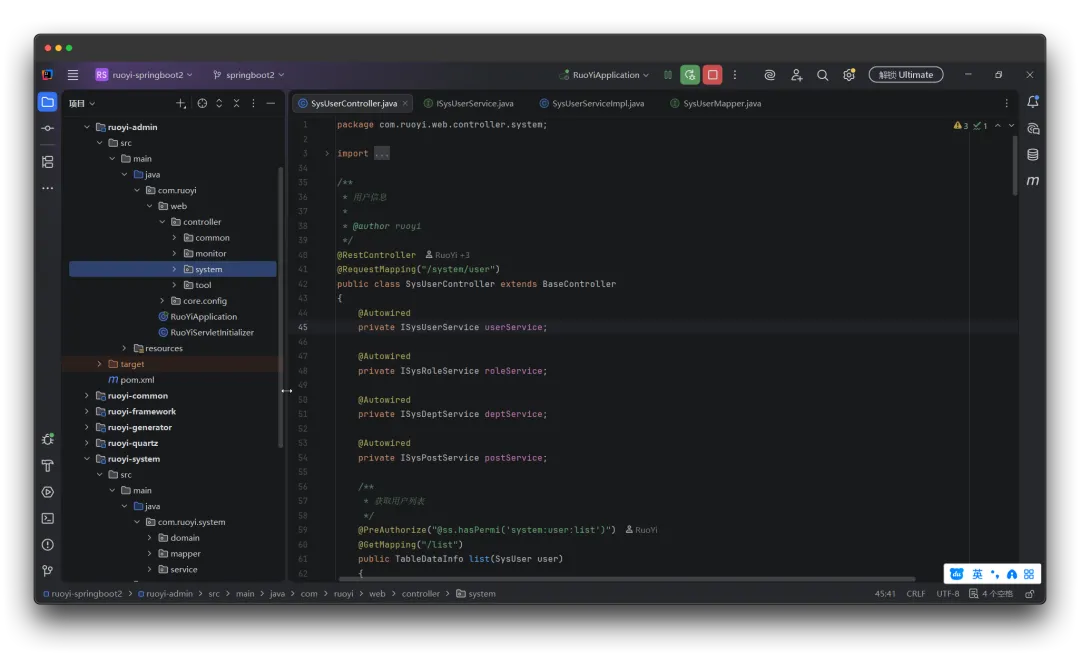Toggle the Problems tool window
This screenshot has width=1080, height=655.
47,545
